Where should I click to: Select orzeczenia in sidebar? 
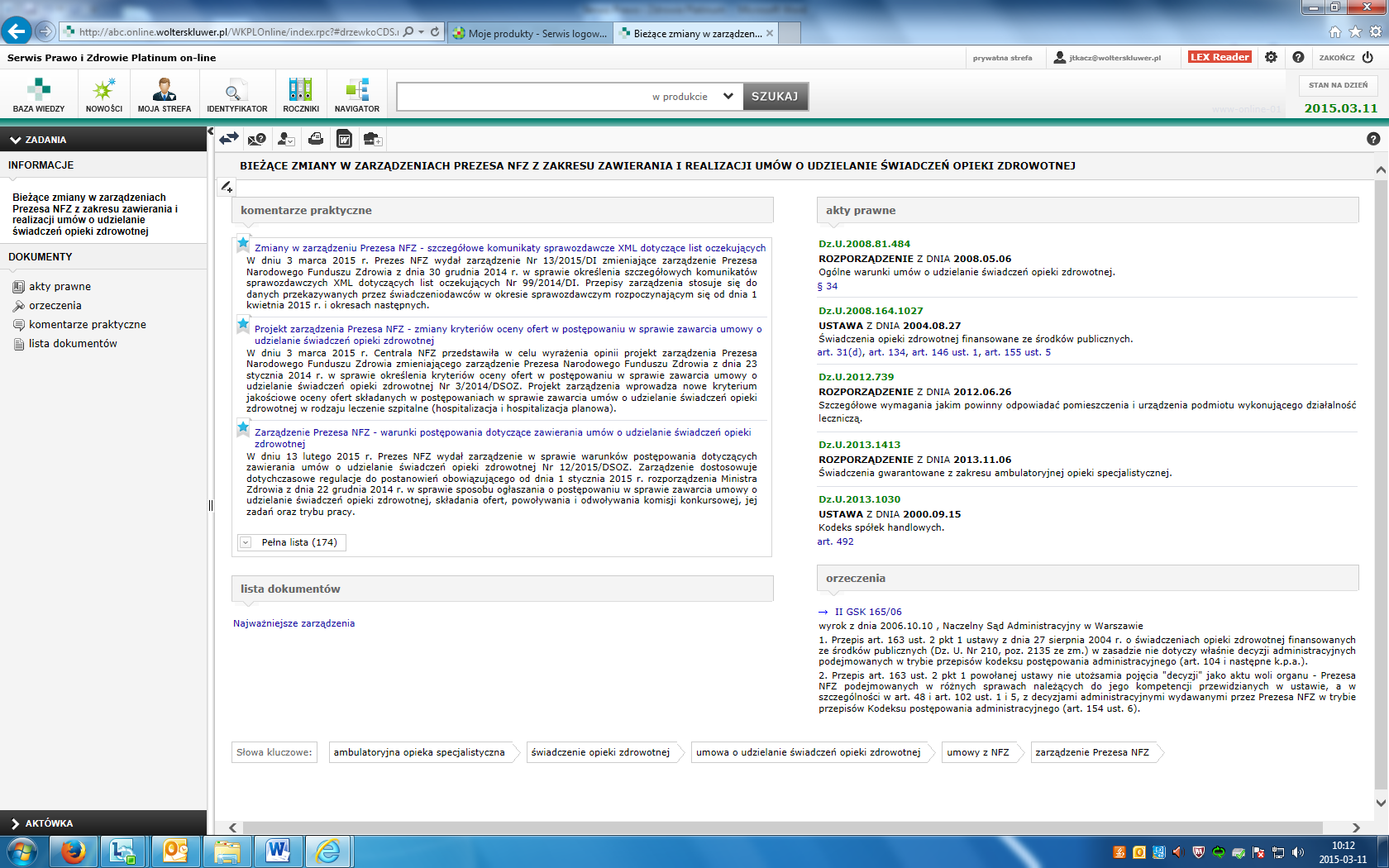pos(55,306)
